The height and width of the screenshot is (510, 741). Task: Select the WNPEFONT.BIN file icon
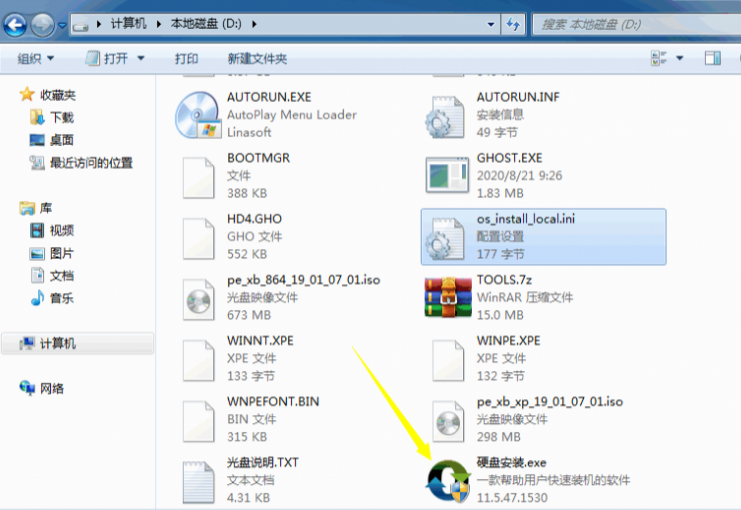point(198,422)
